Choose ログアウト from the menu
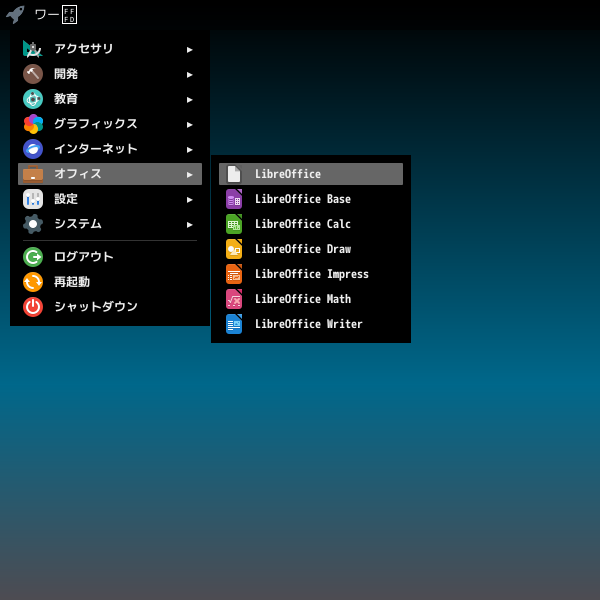600x600 pixels. click(110, 257)
